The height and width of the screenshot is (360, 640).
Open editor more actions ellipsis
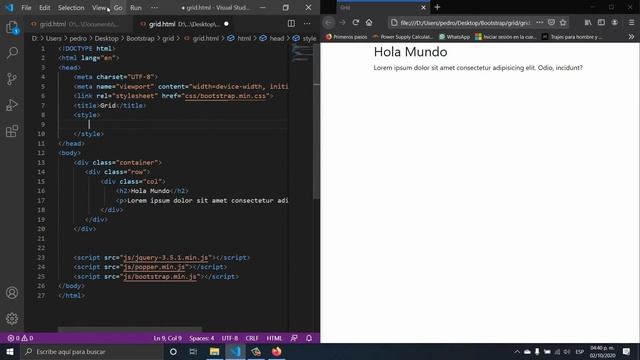[307, 24]
